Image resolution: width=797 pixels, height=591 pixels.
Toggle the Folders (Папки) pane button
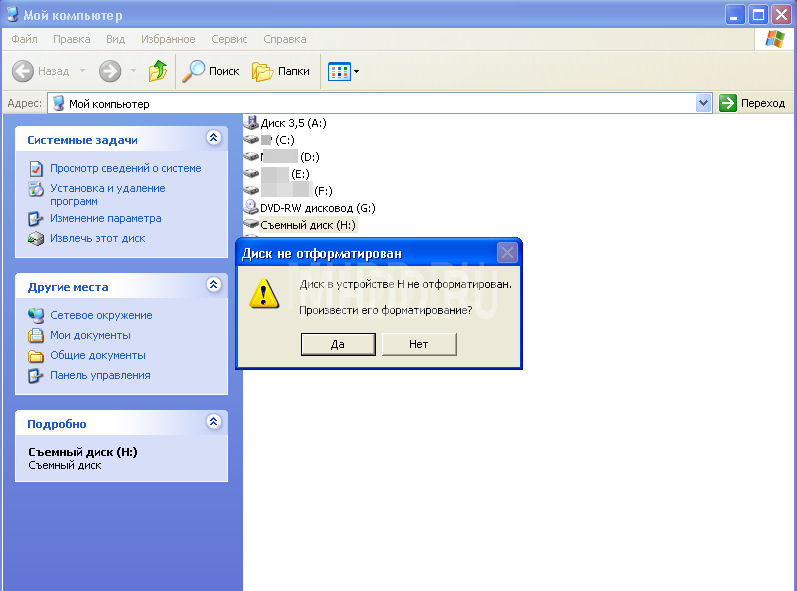pyautogui.click(x=281, y=71)
